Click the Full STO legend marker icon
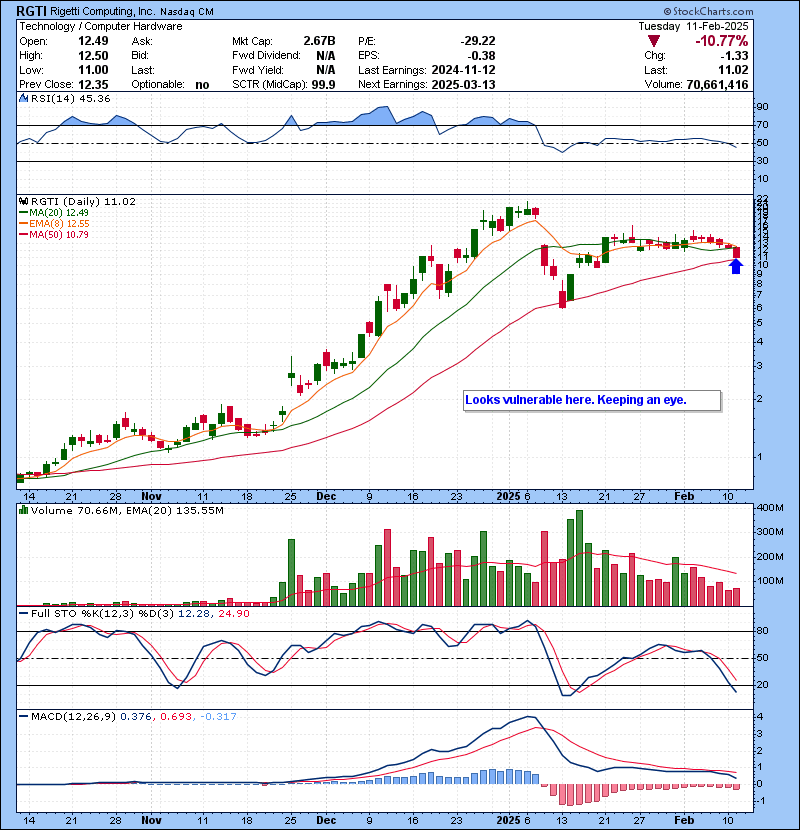This screenshot has width=800, height=830. pos(23,613)
